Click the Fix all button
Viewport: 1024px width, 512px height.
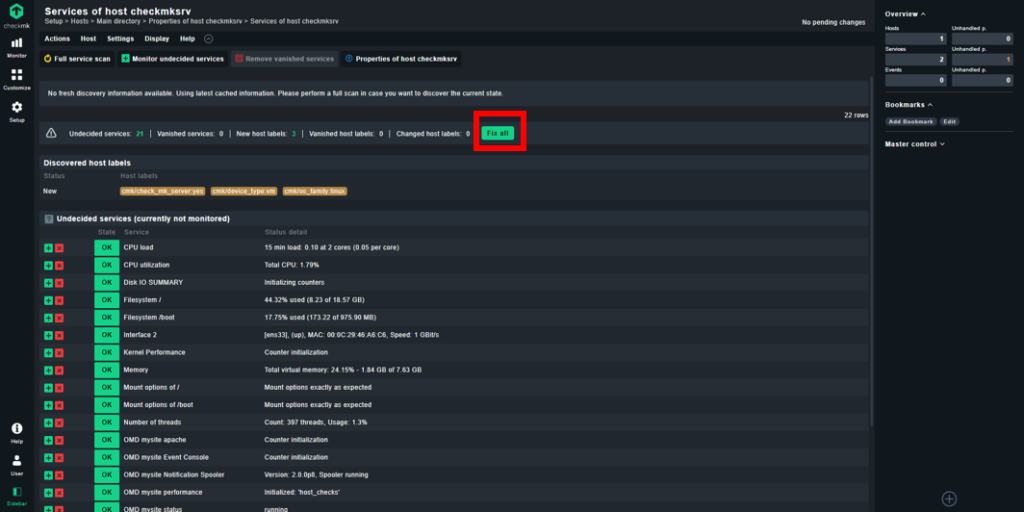pos(498,133)
